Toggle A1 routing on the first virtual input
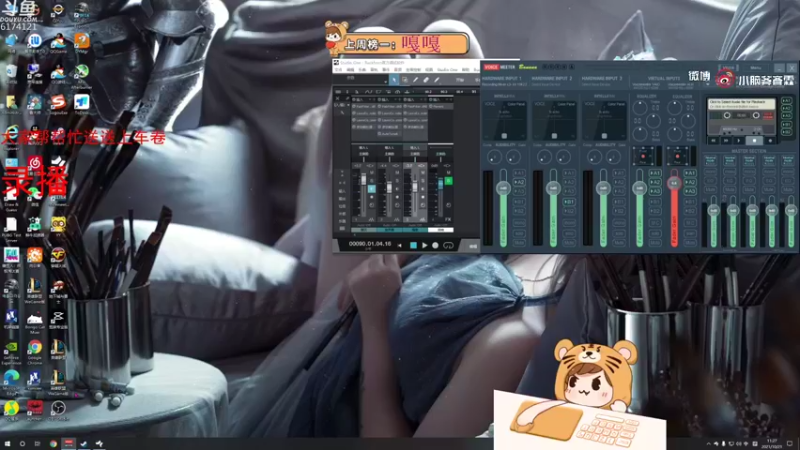800x450 pixels. 655,173
